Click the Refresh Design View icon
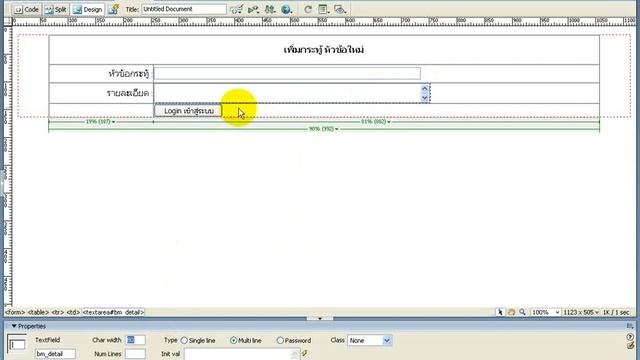640x360 pixels. click(x=308, y=9)
